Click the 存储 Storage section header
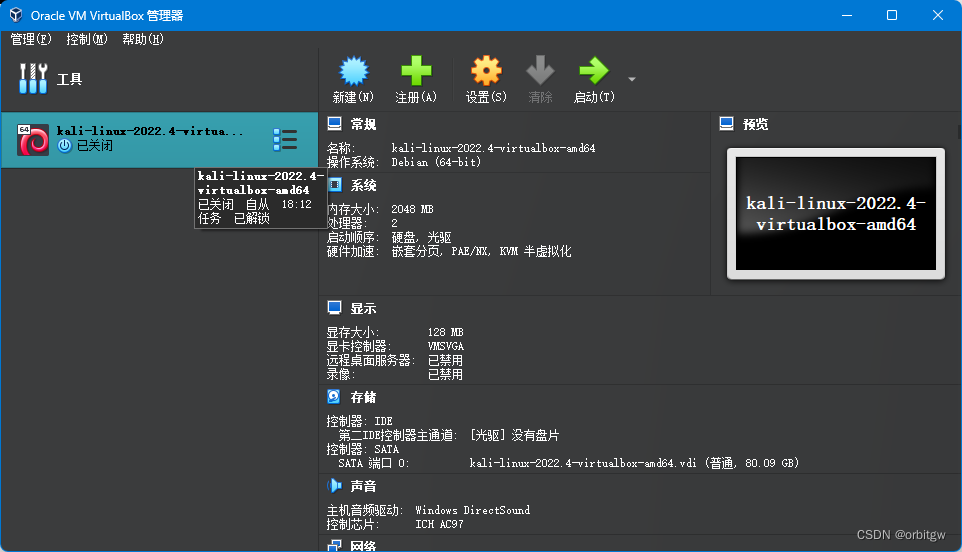 click(363, 397)
